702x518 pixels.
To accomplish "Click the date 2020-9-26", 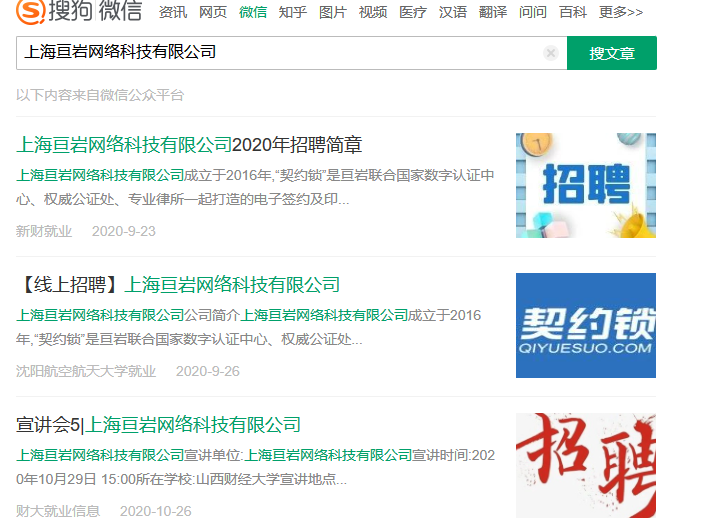I will point(208,371).
